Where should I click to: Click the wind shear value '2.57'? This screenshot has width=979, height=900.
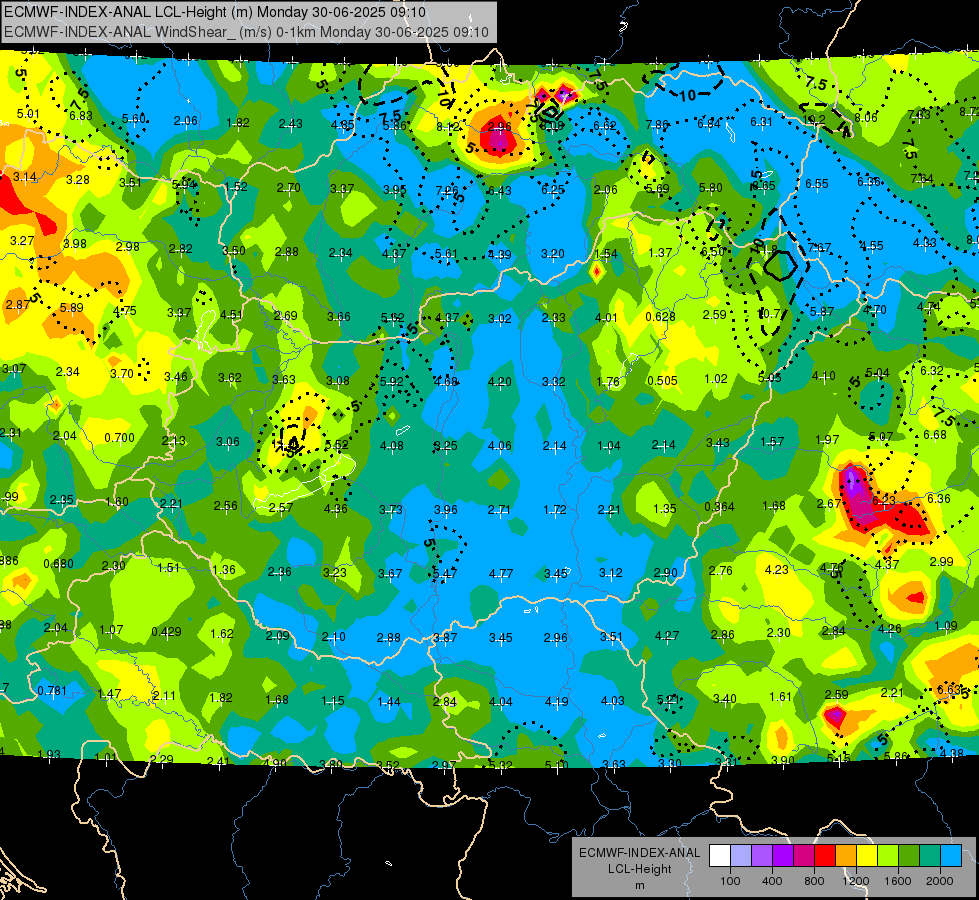click(x=280, y=508)
